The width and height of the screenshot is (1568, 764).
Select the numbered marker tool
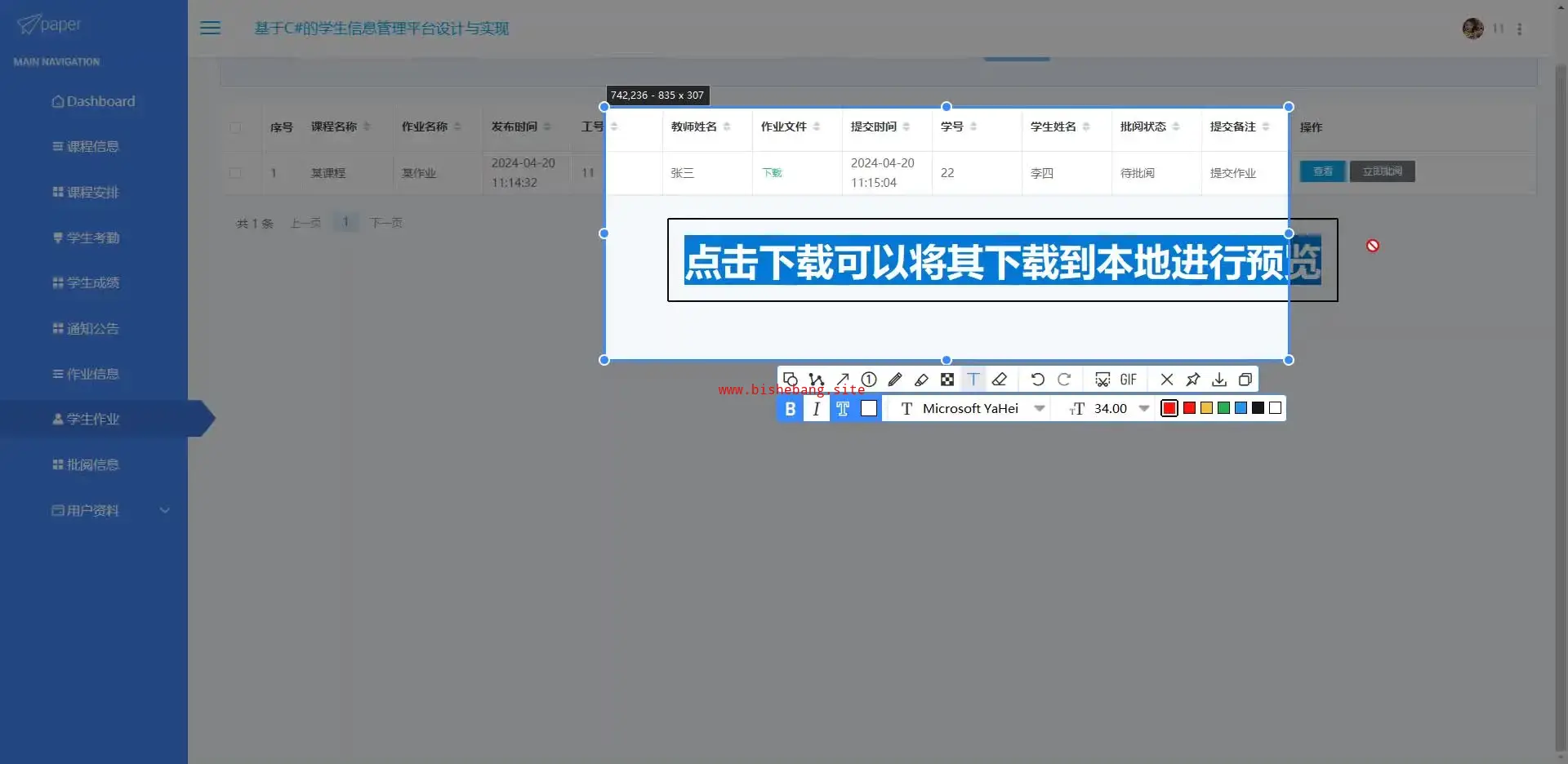[x=869, y=380]
